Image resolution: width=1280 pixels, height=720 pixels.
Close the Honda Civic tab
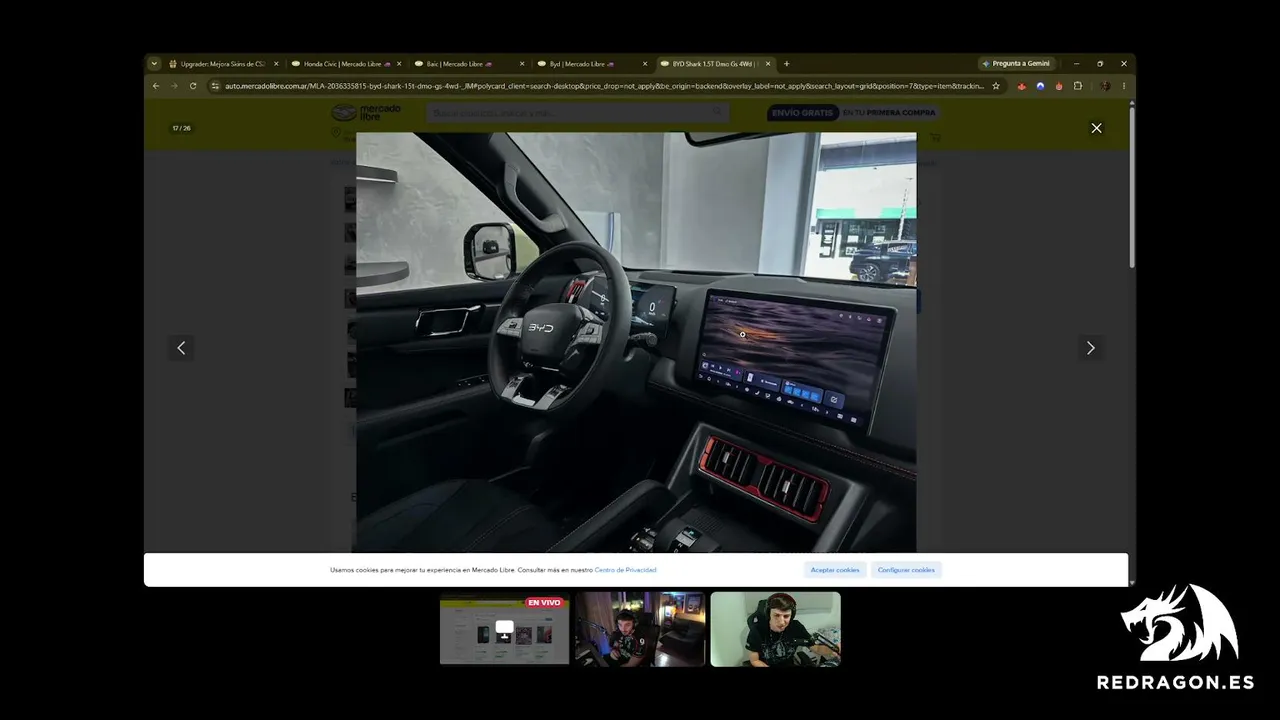[399, 64]
